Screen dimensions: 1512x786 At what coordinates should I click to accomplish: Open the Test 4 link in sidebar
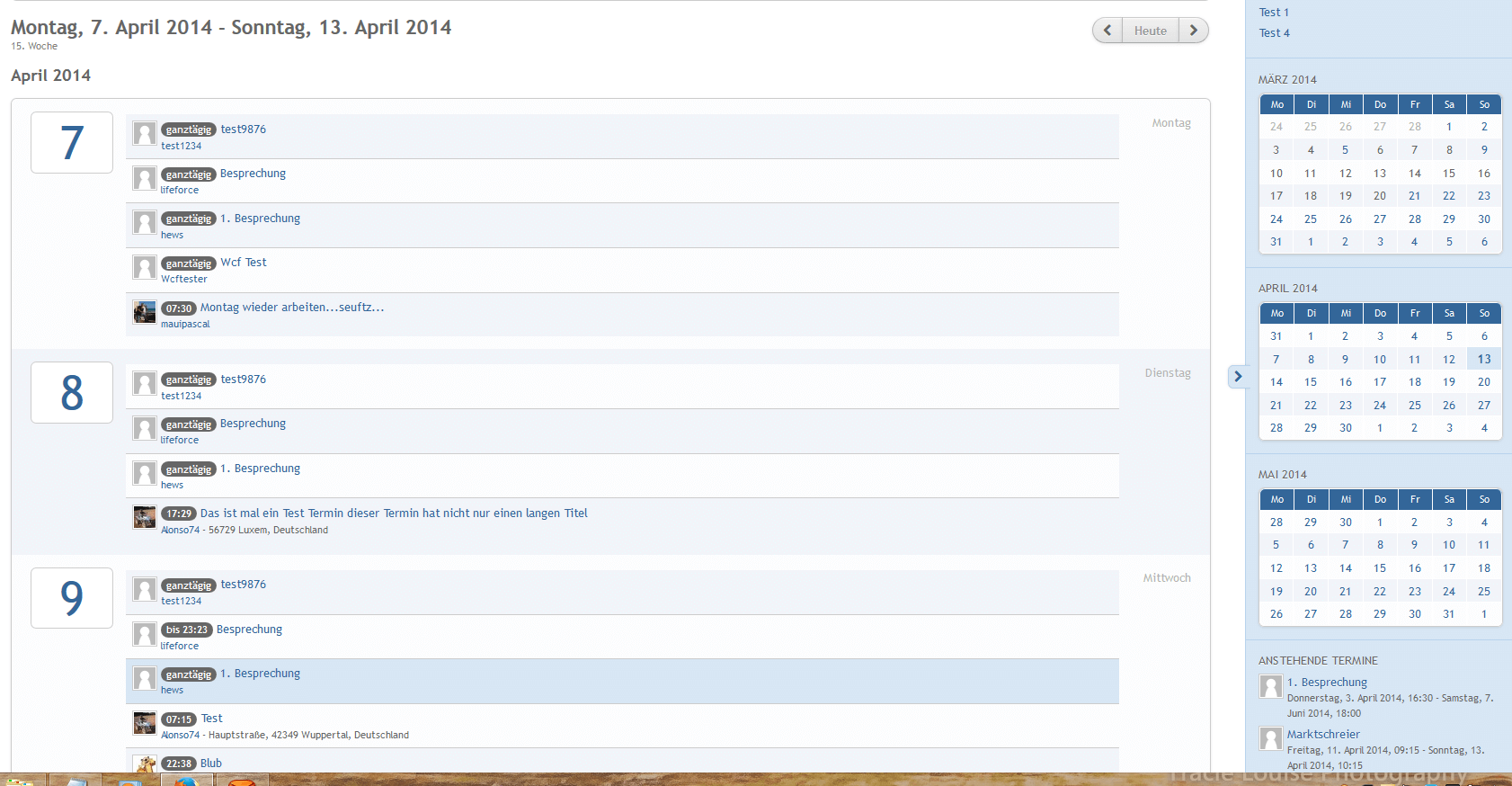tap(1274, 33)
